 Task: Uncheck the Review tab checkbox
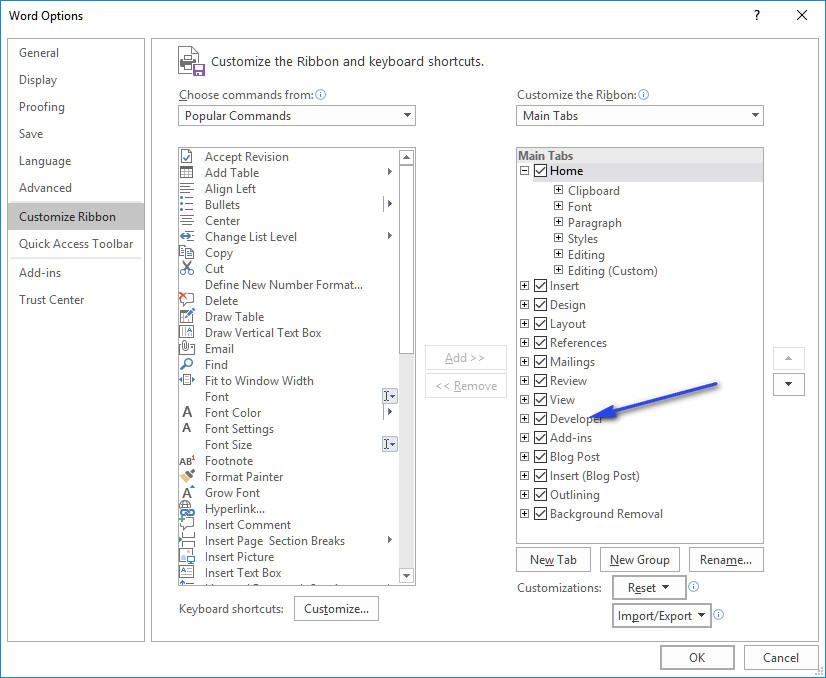pos(540,380)
